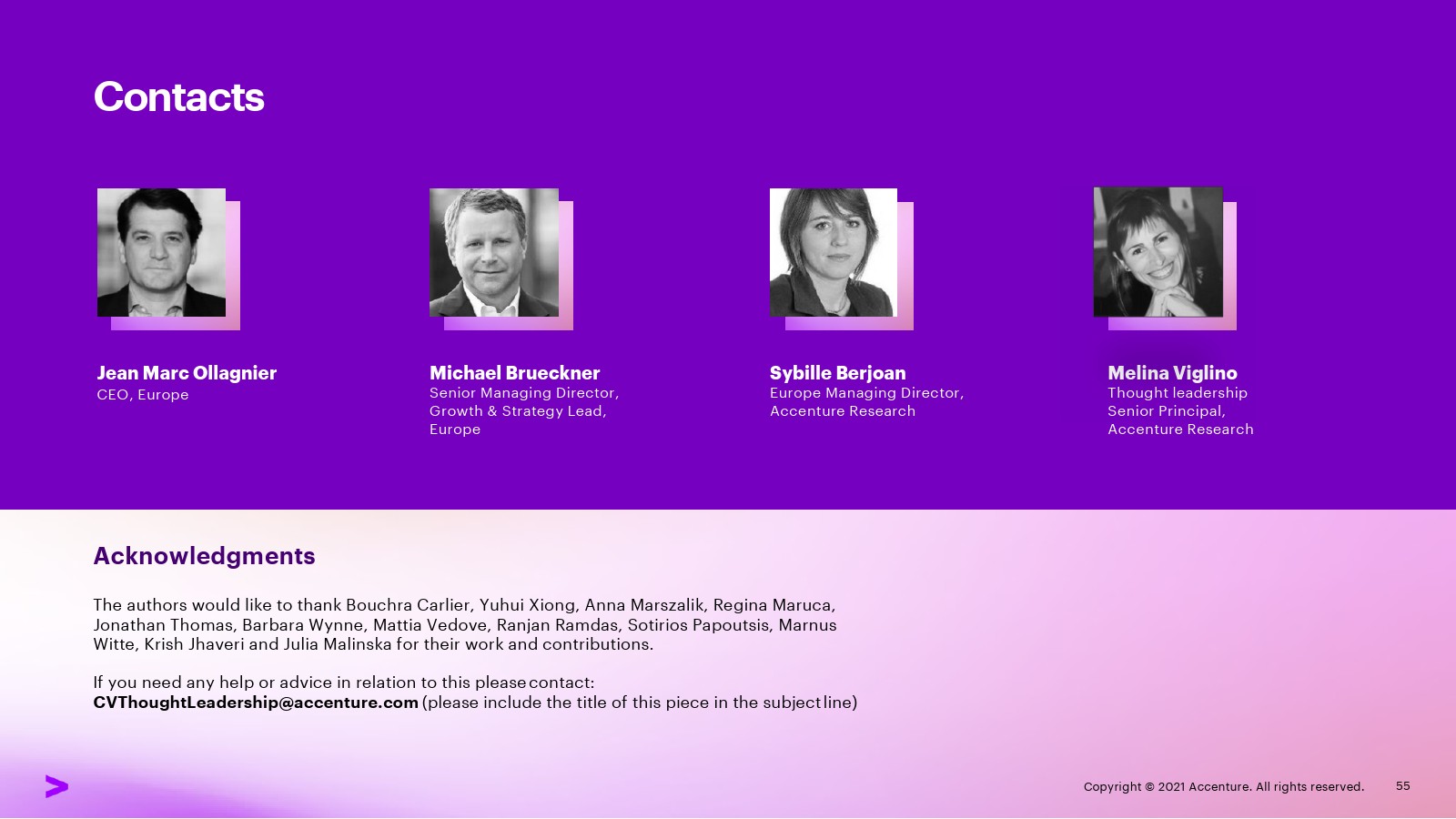Click the Jean Marc Ollagnier name text
Image resolution: width=1456 pixels, height=819 pixels.
click(187, 373)
